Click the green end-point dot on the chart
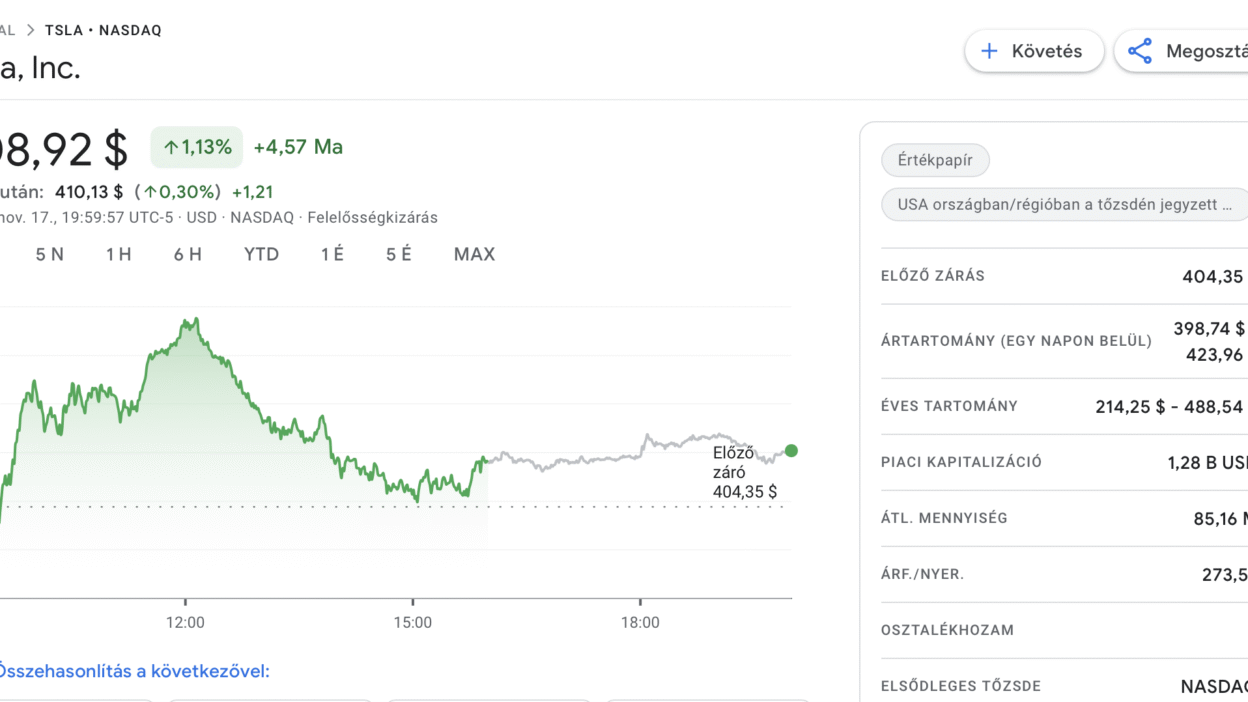Image resolution: width=1248 pixels, height=702 pixels. tap(791, 451)
